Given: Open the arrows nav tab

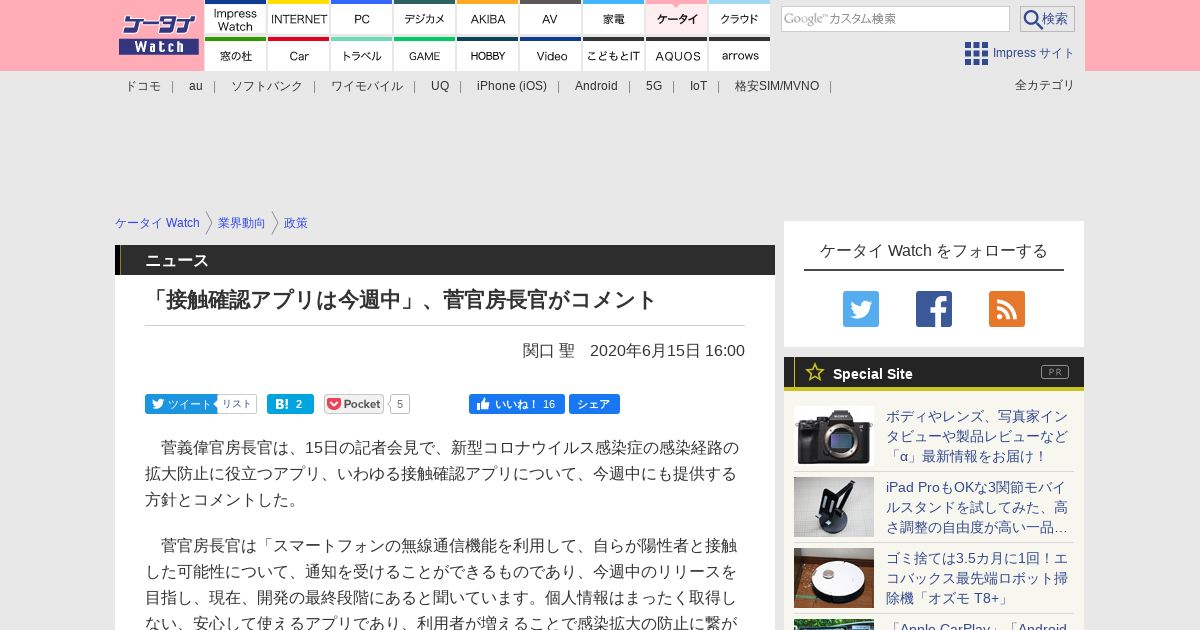Looking at the screenshot, I should click(x=740, y=55).
